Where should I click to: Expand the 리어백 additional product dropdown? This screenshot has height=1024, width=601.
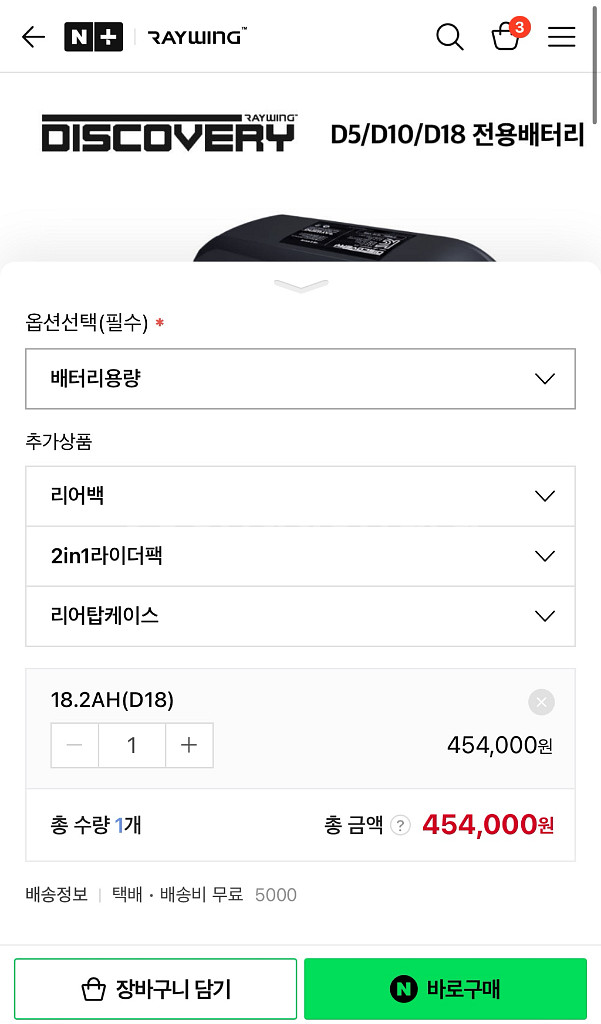point(300,496)
